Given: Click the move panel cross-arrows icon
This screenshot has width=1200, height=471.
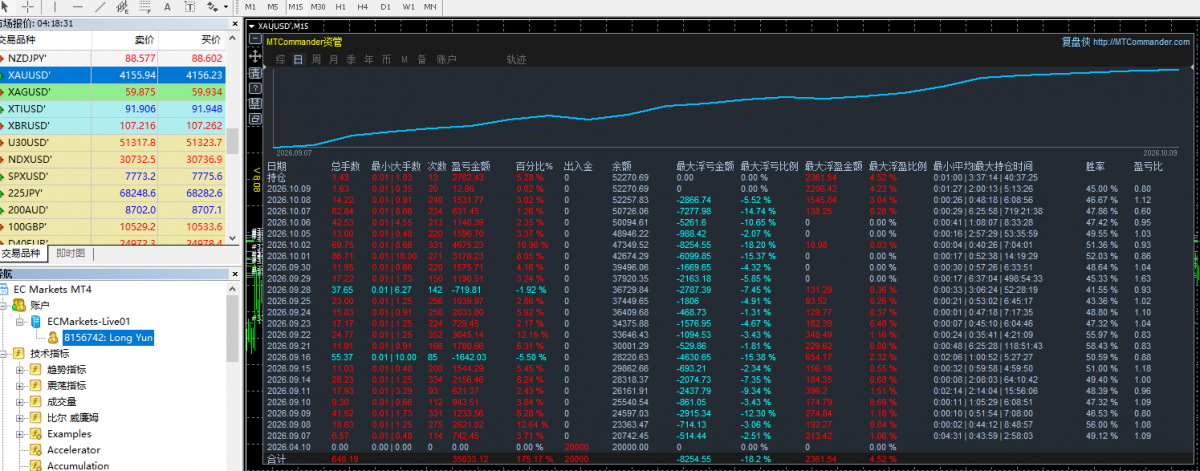Looking at the screenshot, I should coord(255,56).
